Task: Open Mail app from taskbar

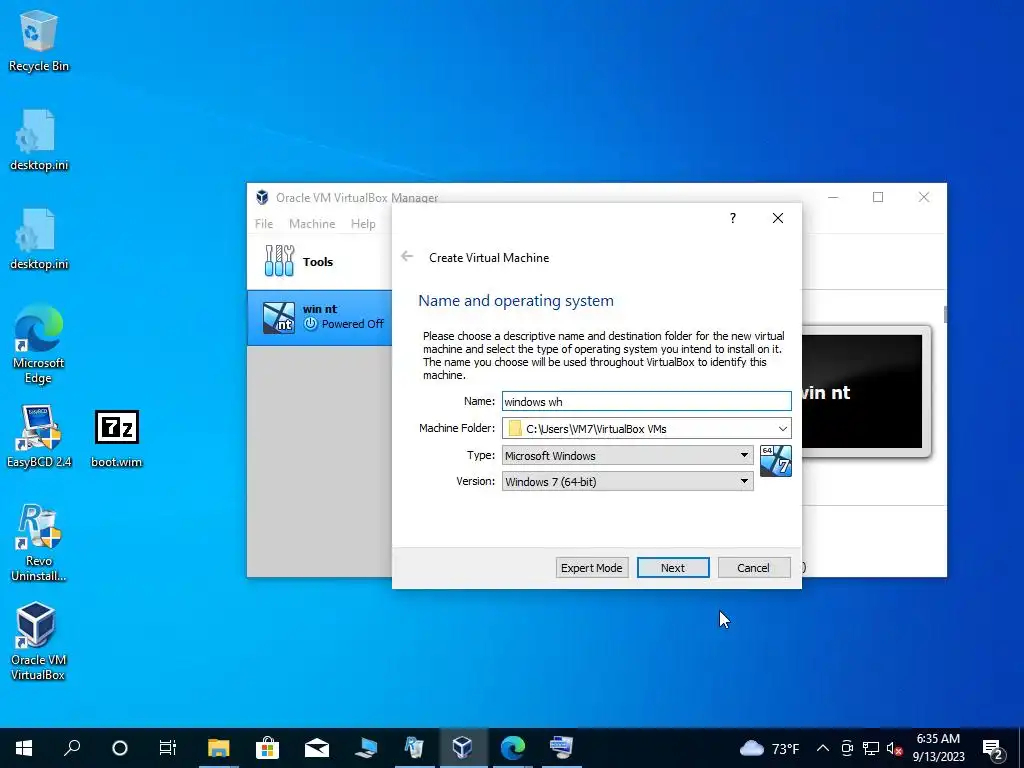Action: (x=317, y=748)
